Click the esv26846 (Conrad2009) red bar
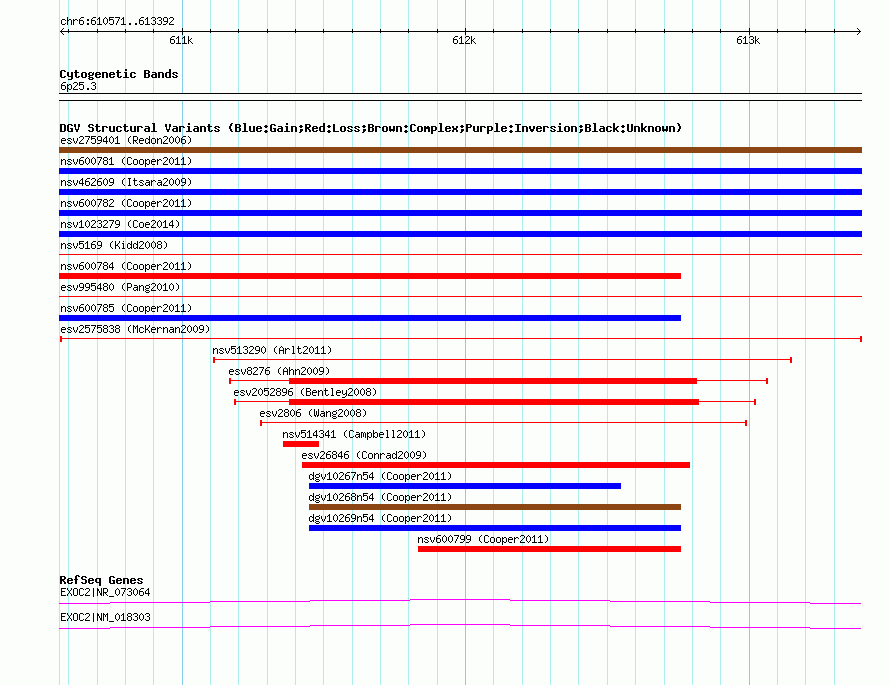This screenshot has height=685, width=890. (496, 465)
